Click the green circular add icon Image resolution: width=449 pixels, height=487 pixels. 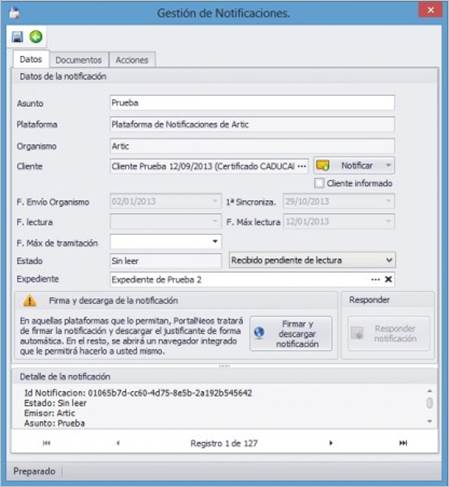point(36,36)
